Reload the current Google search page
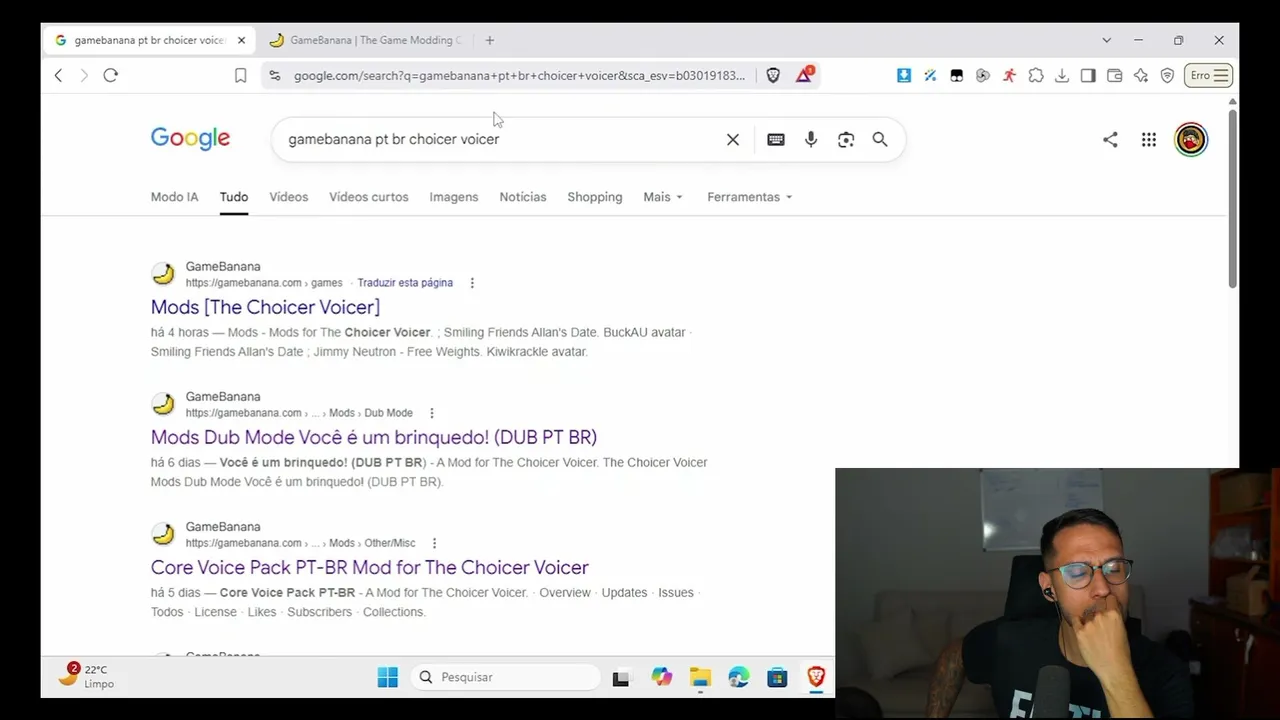The width and height of the screenshot is (1280, 720). (x=111, y=75)
